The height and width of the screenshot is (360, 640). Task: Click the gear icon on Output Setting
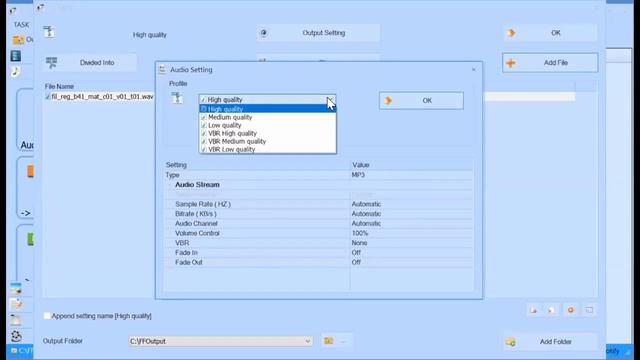coord(264,33)
